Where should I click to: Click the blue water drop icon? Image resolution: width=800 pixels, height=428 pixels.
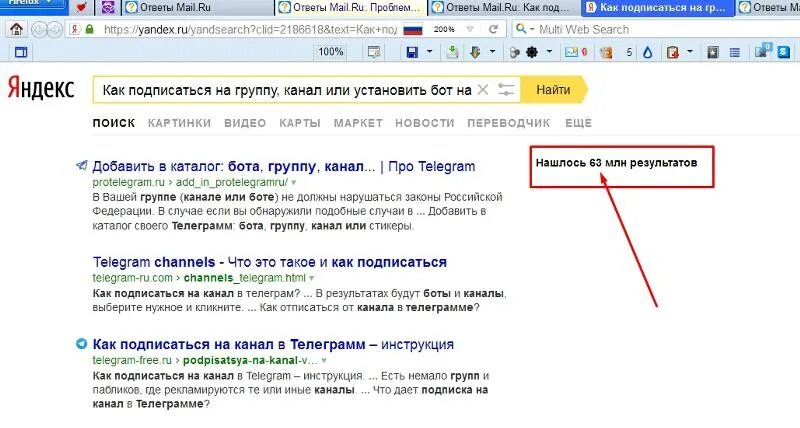point(647,52)
